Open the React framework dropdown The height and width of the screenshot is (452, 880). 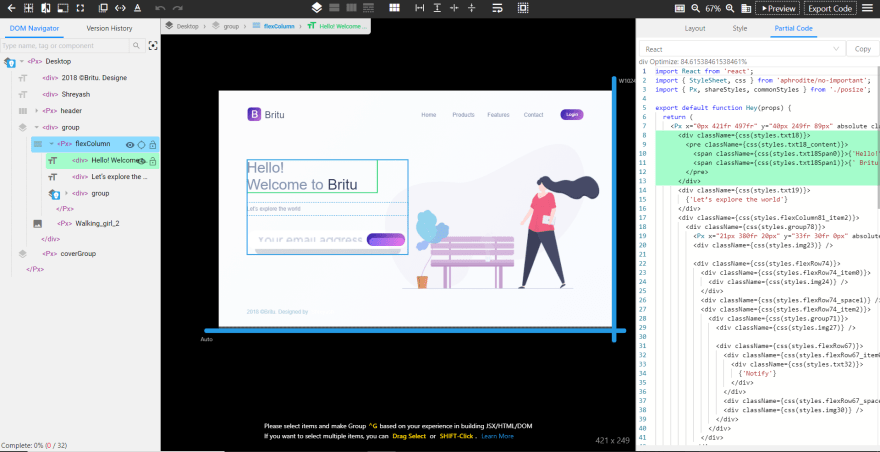(742, 49)
